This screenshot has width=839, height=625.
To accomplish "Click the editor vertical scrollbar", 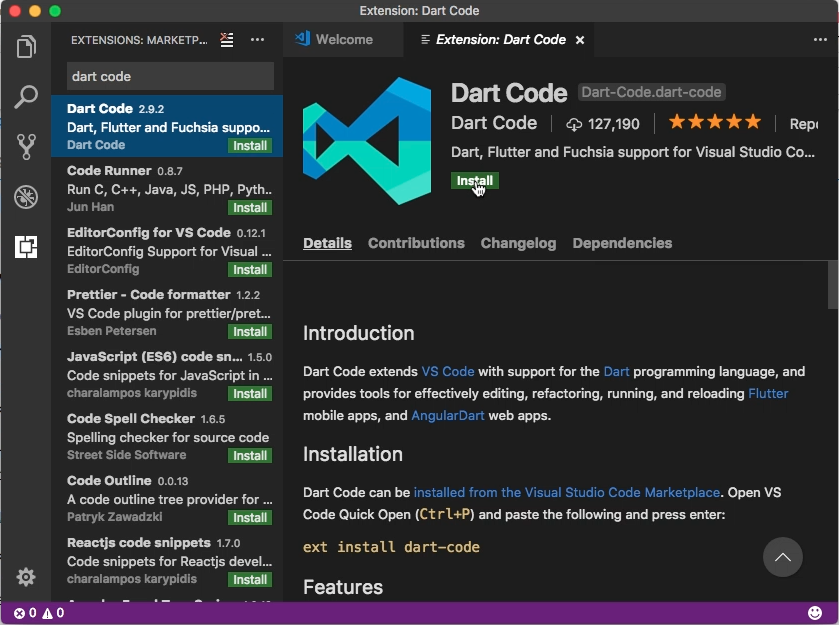I will click(833, 285).
